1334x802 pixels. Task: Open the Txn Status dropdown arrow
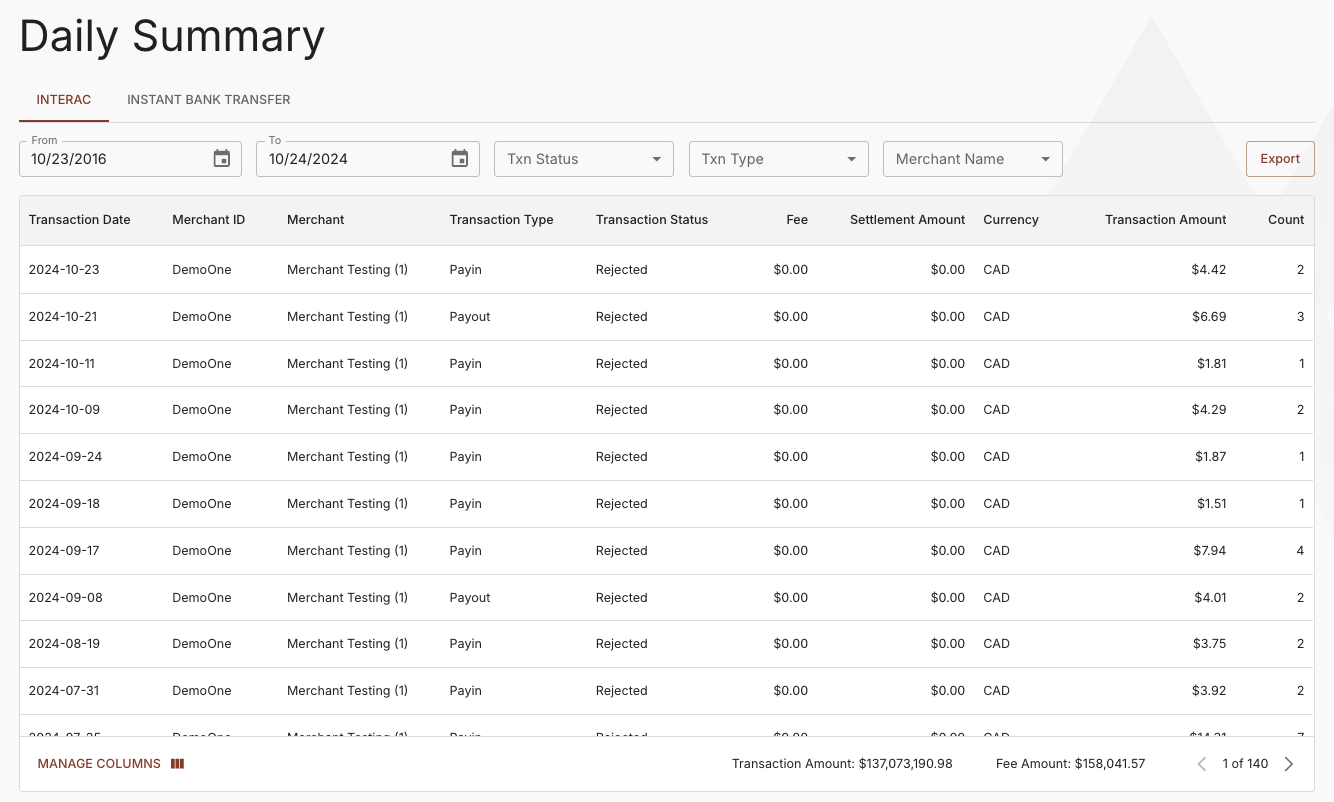(656, 158)
